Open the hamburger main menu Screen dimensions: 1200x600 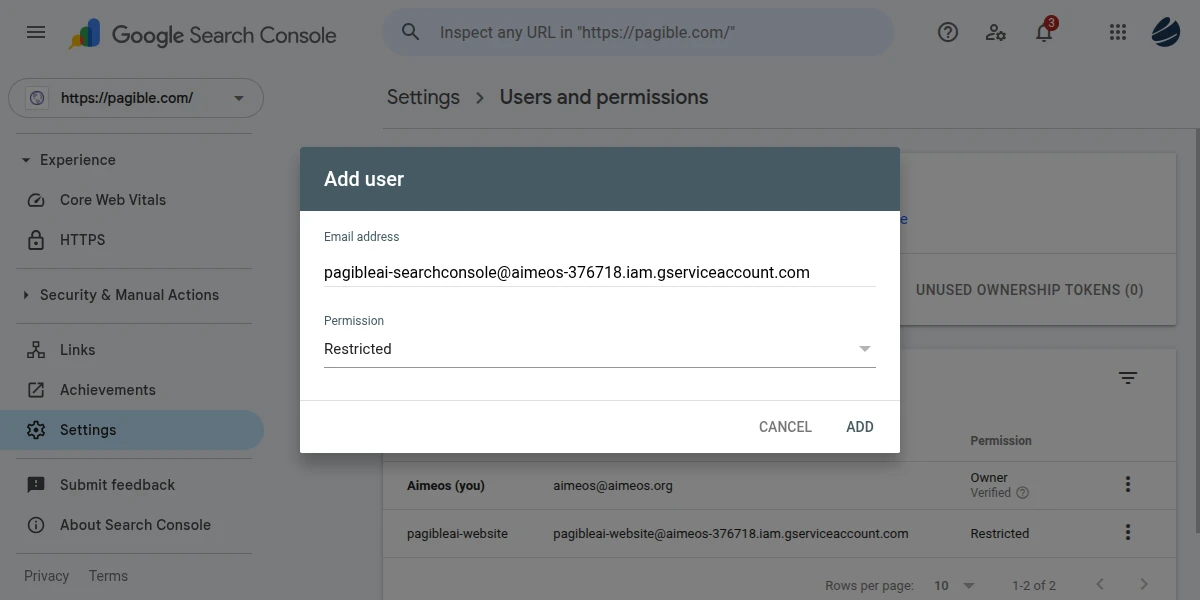point(36,32)
